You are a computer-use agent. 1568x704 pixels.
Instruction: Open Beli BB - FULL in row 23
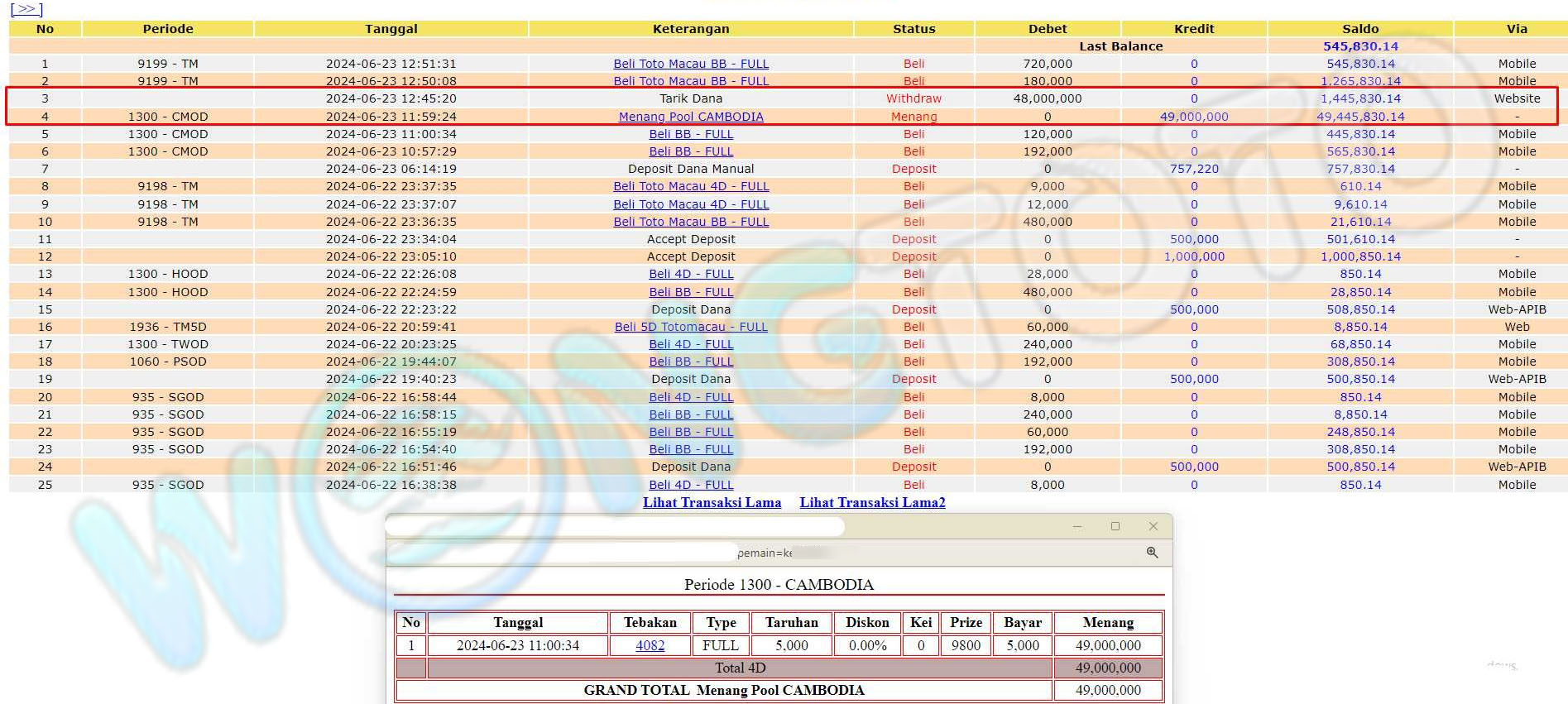pyautogui.click(x=691, y=449)
